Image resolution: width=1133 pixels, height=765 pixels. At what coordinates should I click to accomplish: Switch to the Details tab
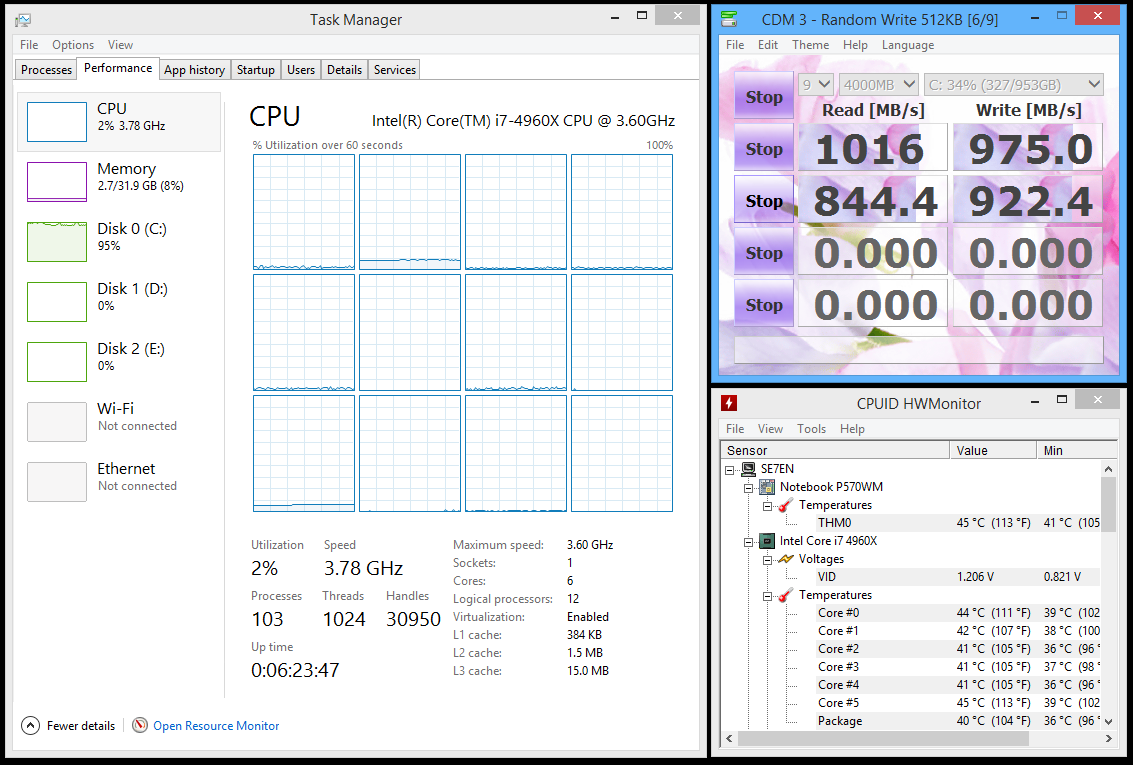[344, 70]
